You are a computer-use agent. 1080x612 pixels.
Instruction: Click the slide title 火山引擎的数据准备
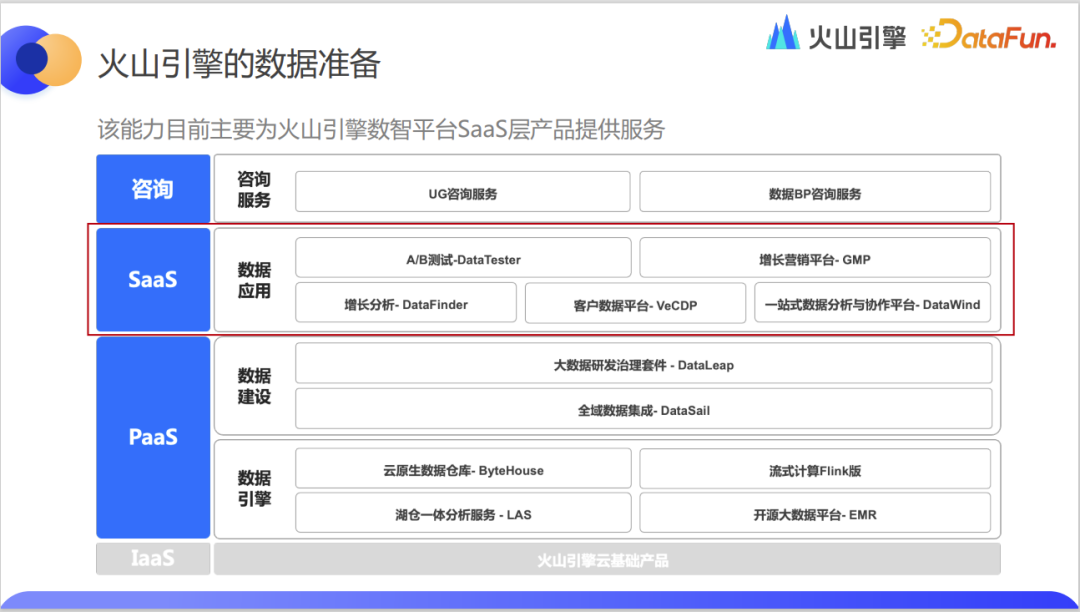[239, 64]
